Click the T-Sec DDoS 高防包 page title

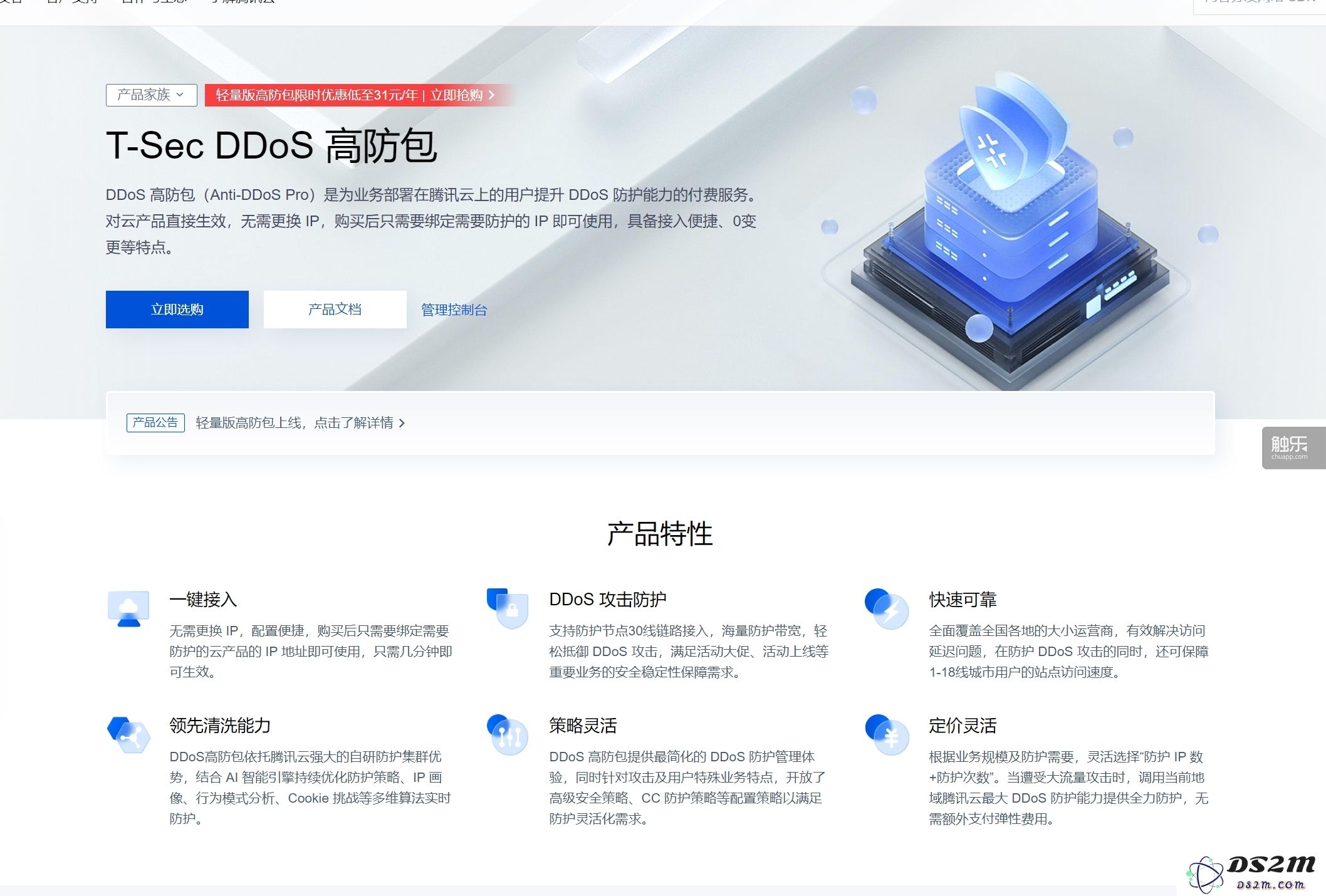(x=271, y=145)
